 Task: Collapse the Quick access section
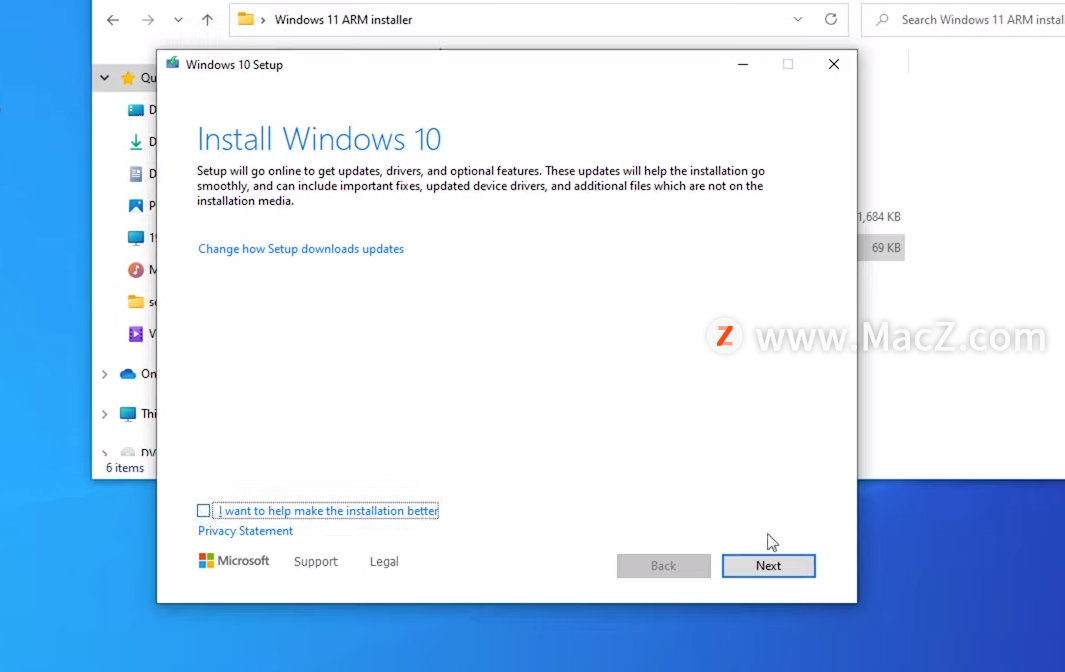click(105, 78)
